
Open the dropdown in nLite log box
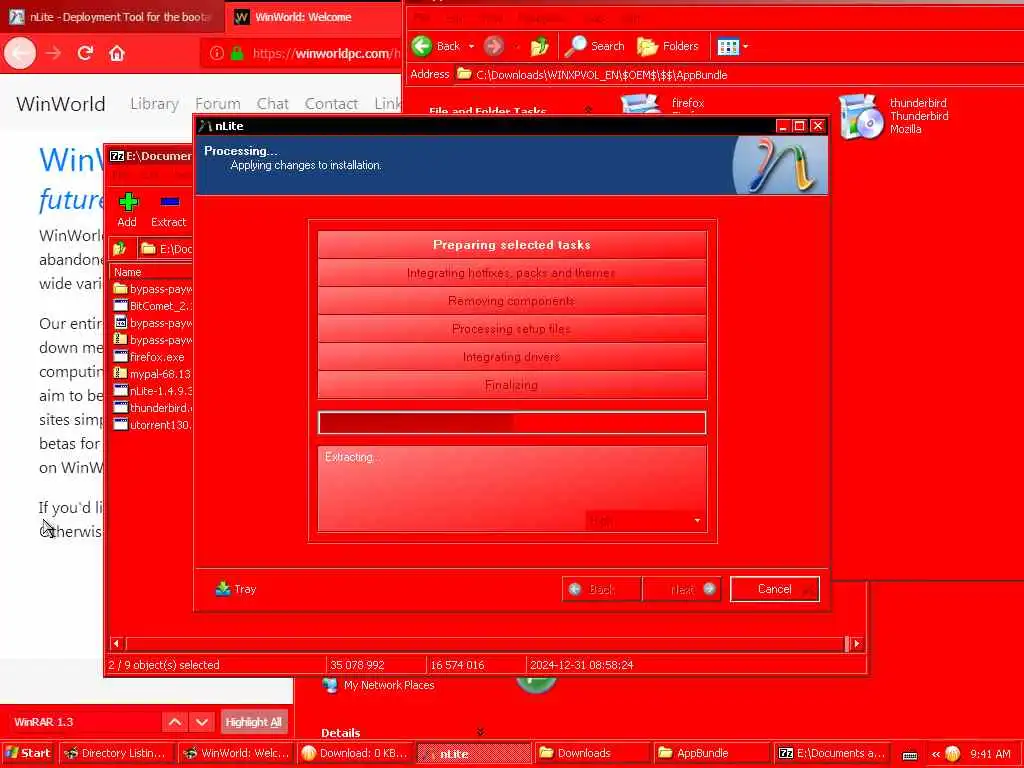point(697,520)
